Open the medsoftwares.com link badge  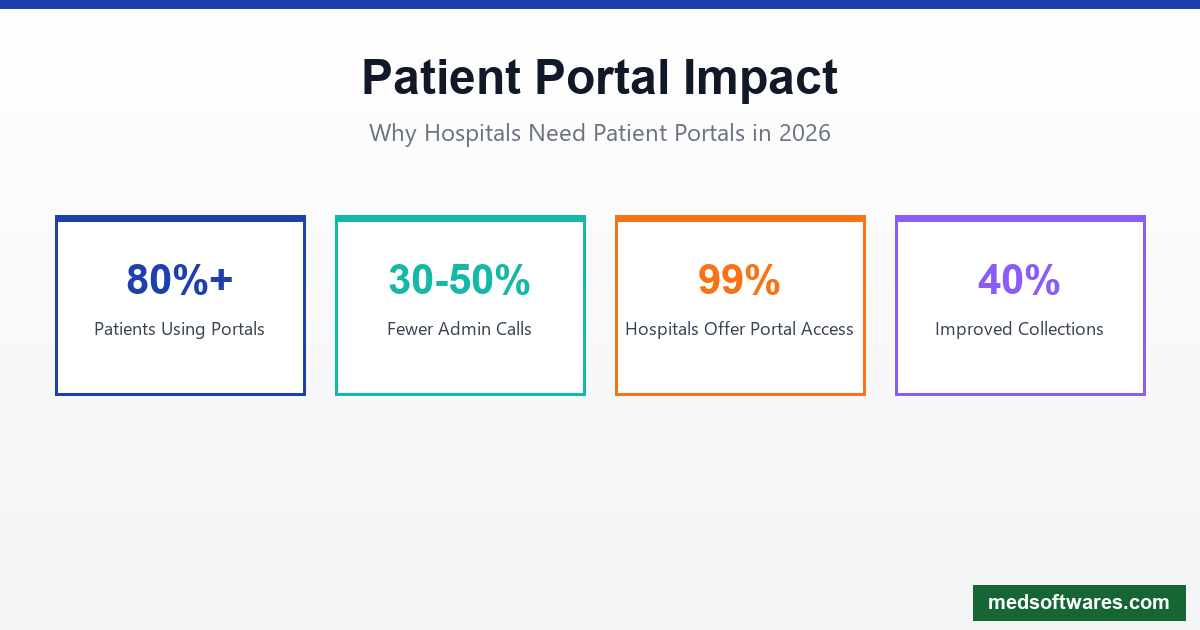1078,603
